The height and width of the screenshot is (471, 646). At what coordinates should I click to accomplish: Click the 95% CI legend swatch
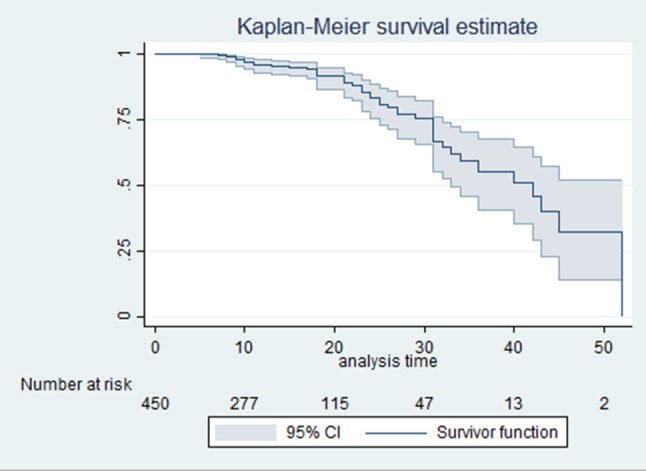[246, 433]
